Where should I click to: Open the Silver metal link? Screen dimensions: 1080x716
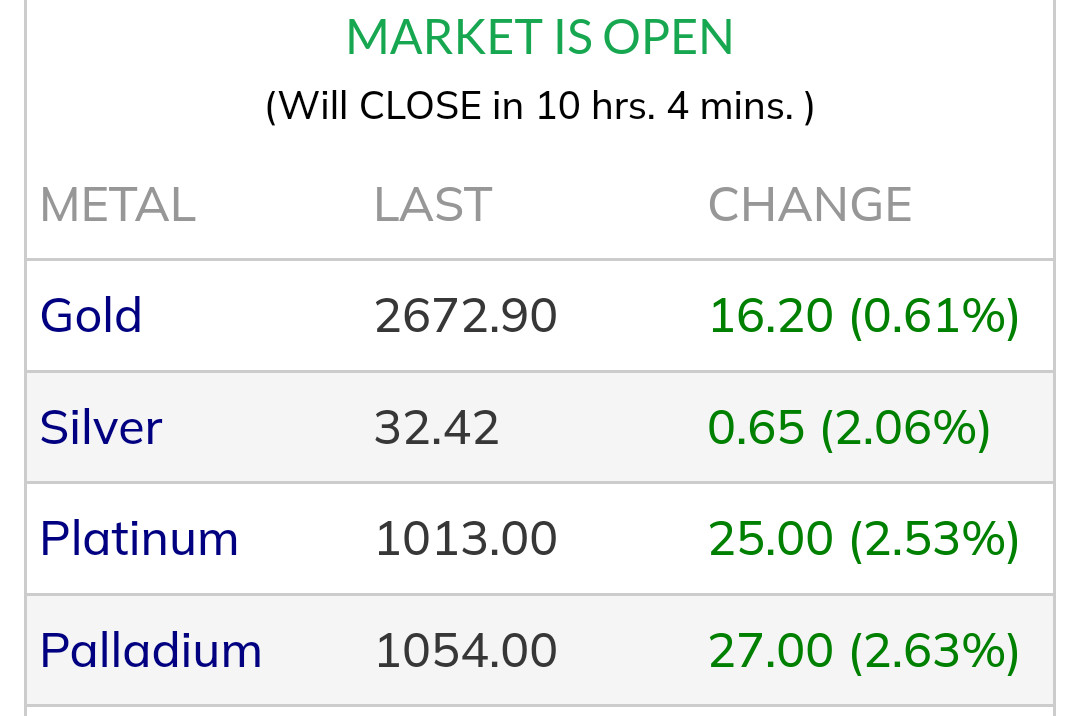(100, 428)
